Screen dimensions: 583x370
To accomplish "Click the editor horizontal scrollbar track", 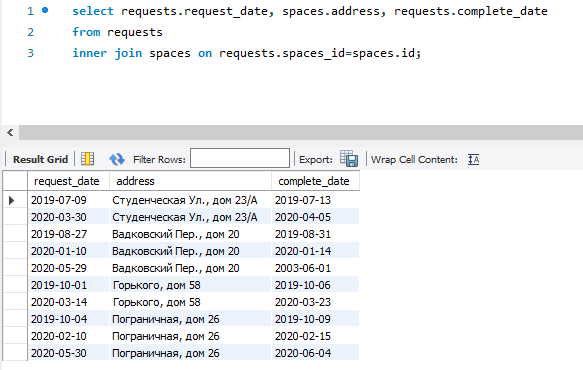I will (x=301, y=132).
